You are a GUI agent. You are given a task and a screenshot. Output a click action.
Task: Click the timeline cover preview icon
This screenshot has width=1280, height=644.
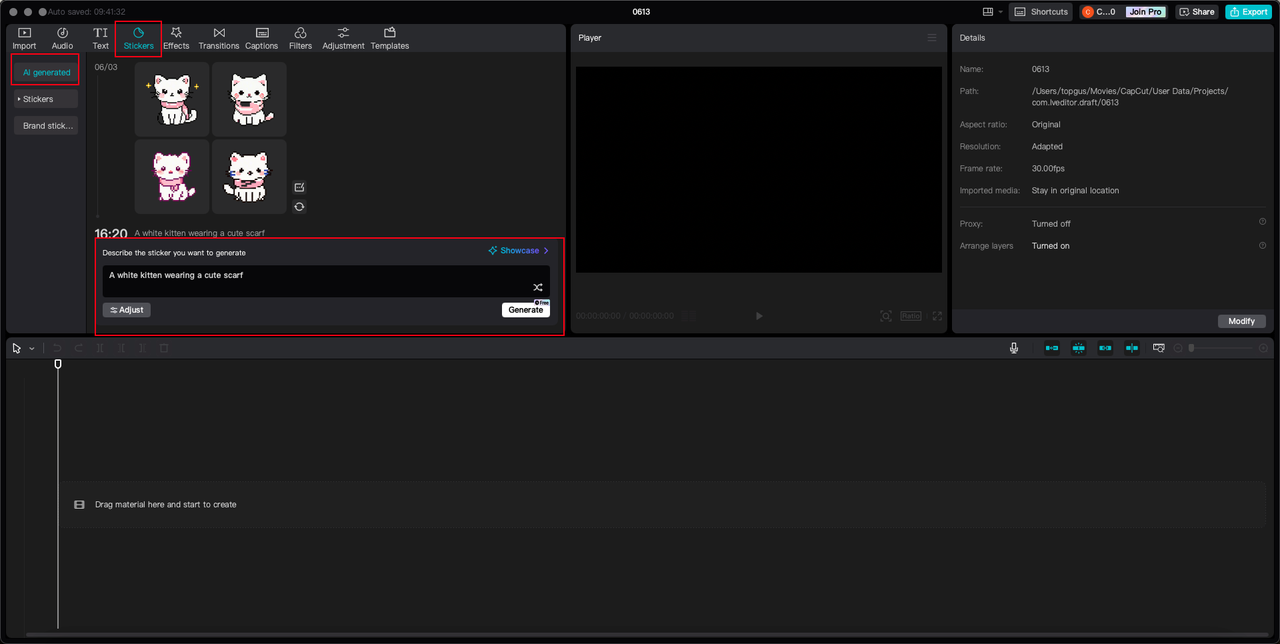click(1159, 348)
